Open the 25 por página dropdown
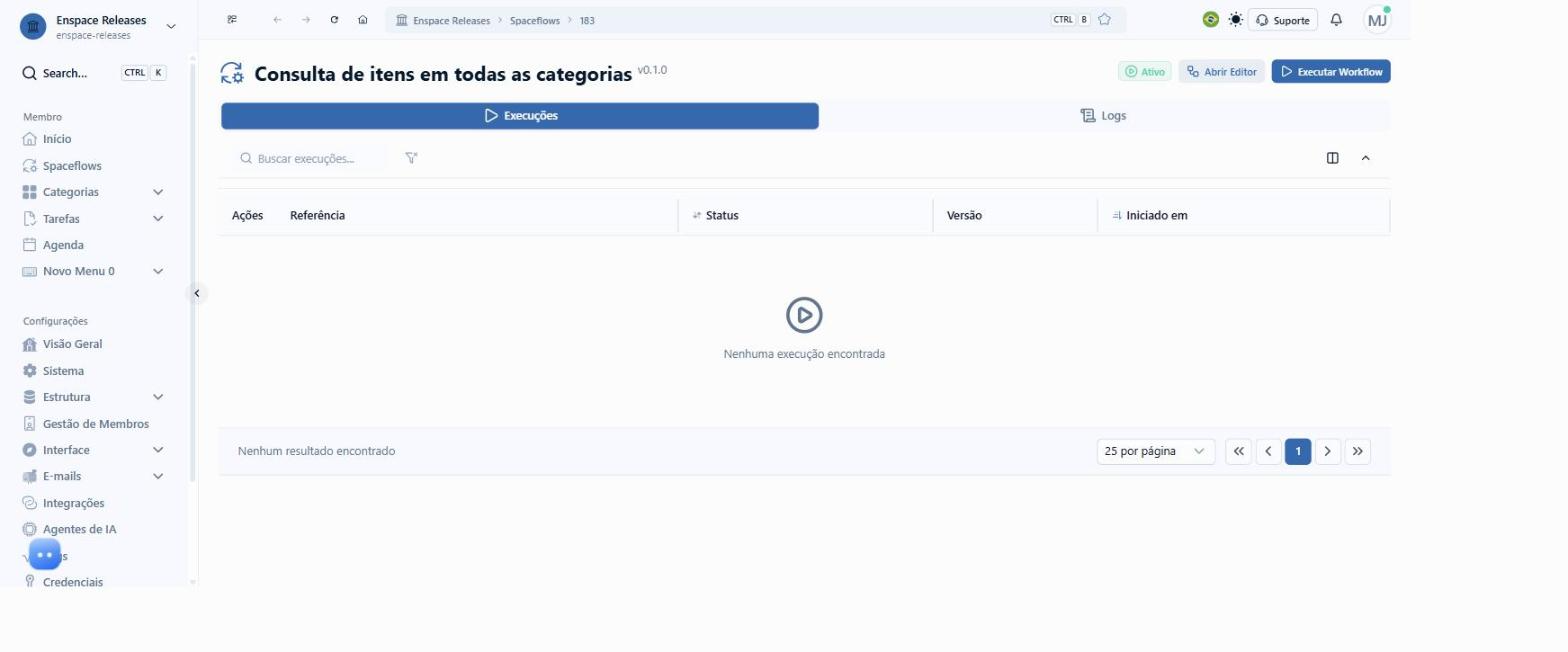 (x=1156, y=451)
